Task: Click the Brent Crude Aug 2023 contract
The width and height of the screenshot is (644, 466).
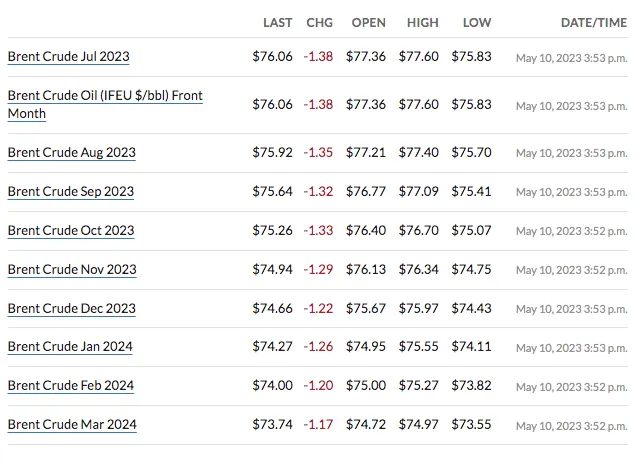Action: (x=71, y=153)
